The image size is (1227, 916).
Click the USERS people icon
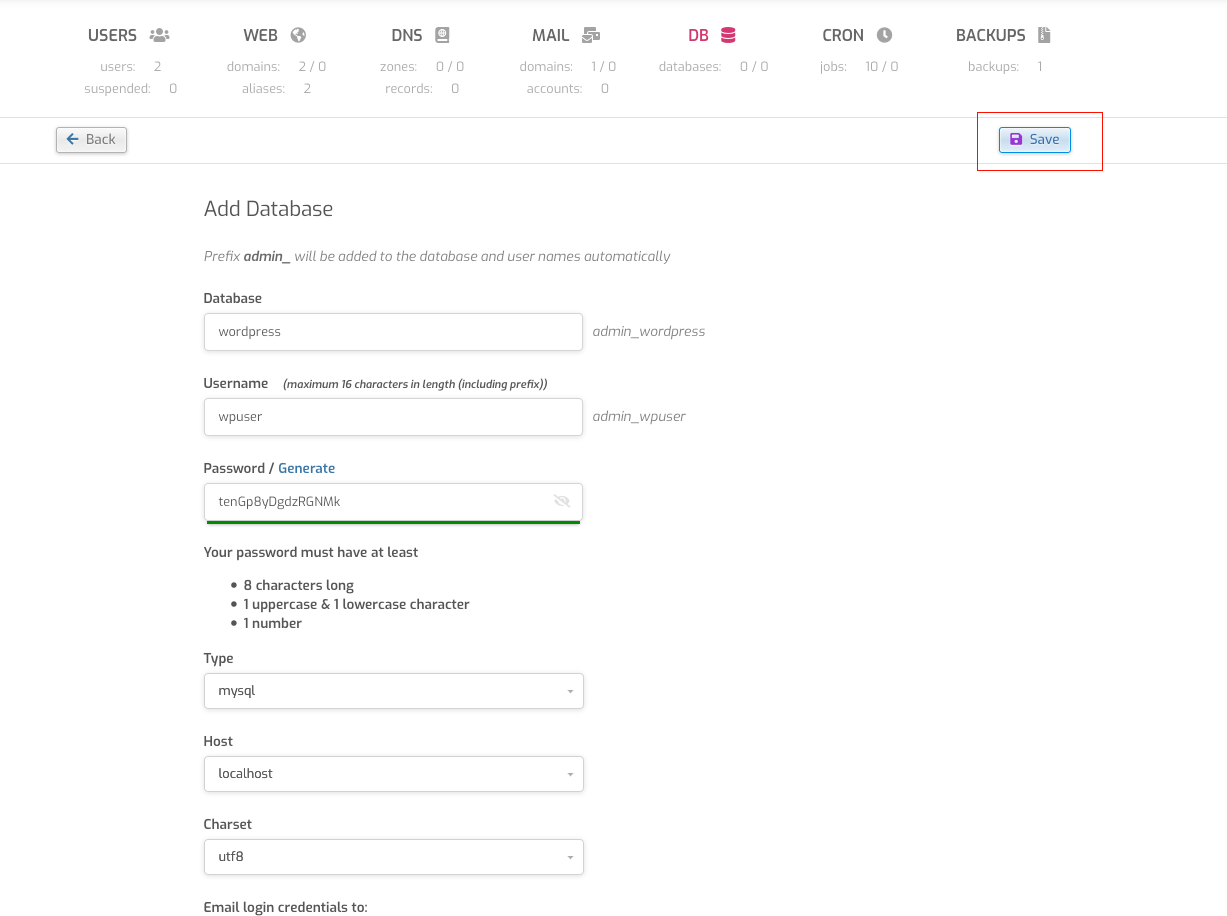(159, 35)
